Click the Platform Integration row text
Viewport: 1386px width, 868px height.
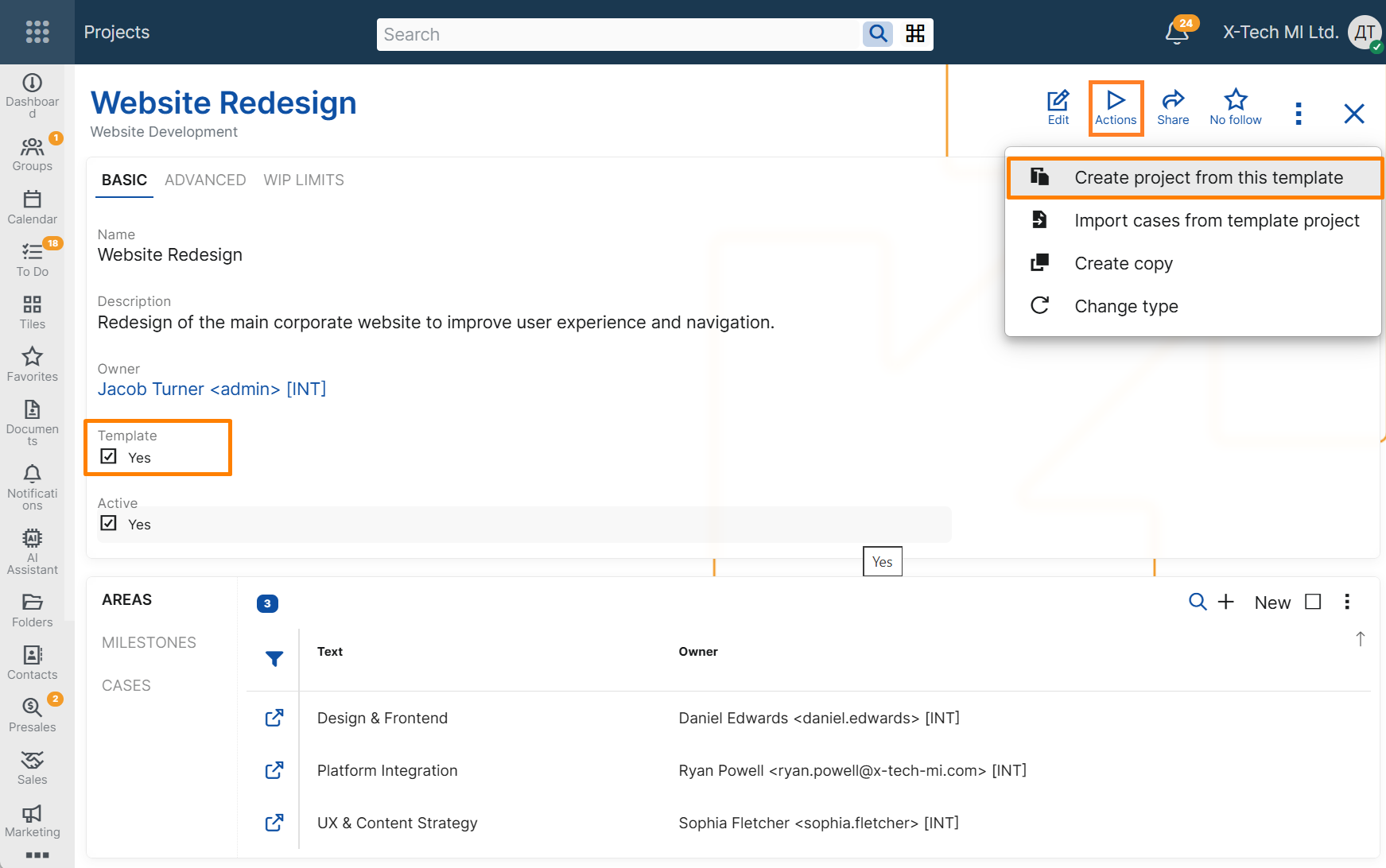pos(387,770)
